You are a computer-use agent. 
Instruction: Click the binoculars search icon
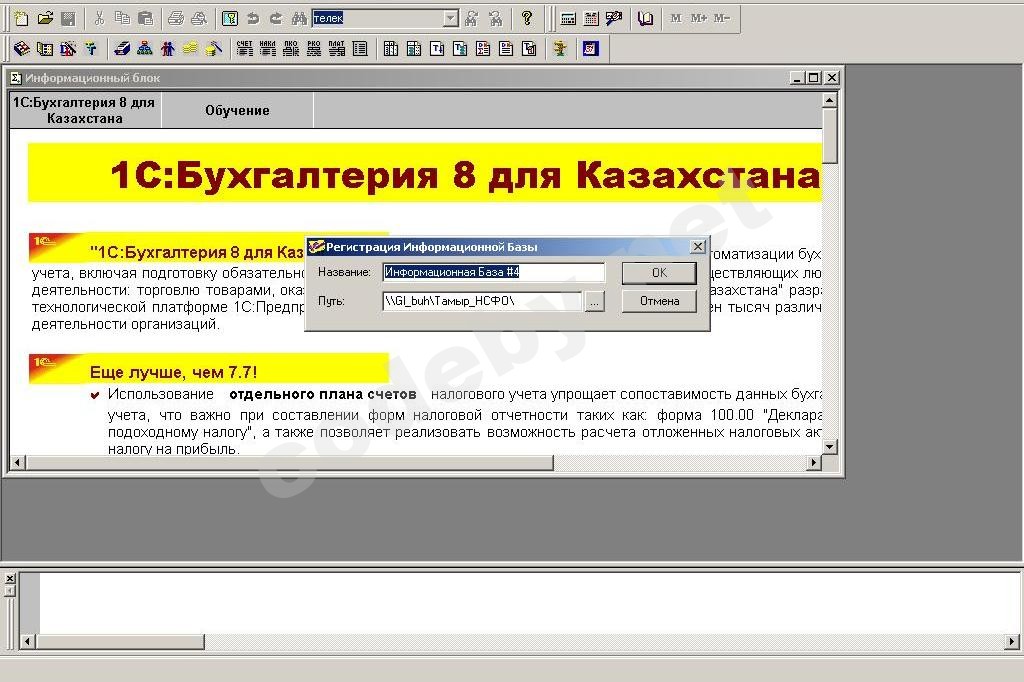(299, 18)
